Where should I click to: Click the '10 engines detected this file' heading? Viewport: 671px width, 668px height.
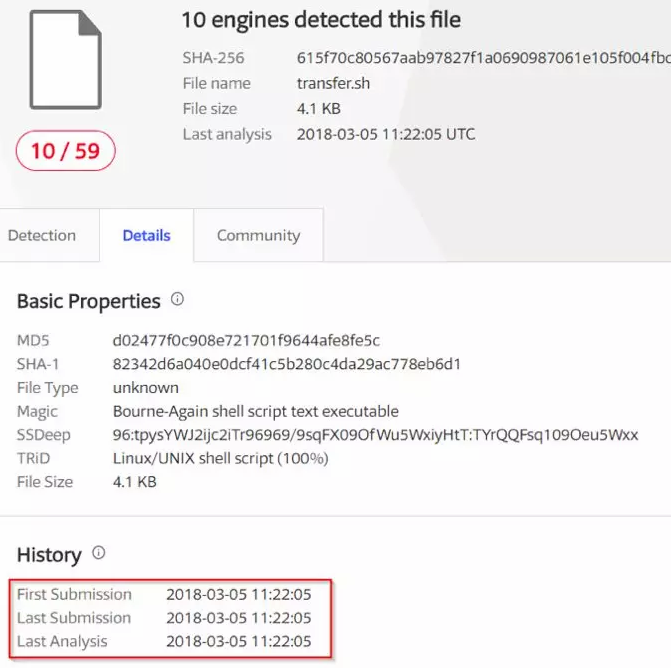(321, 20)
